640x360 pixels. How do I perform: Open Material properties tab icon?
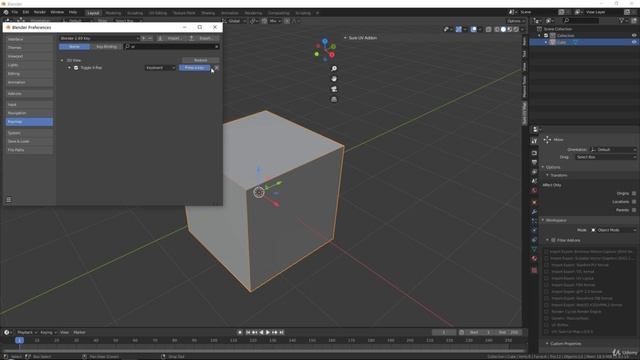tap(534, 259)
